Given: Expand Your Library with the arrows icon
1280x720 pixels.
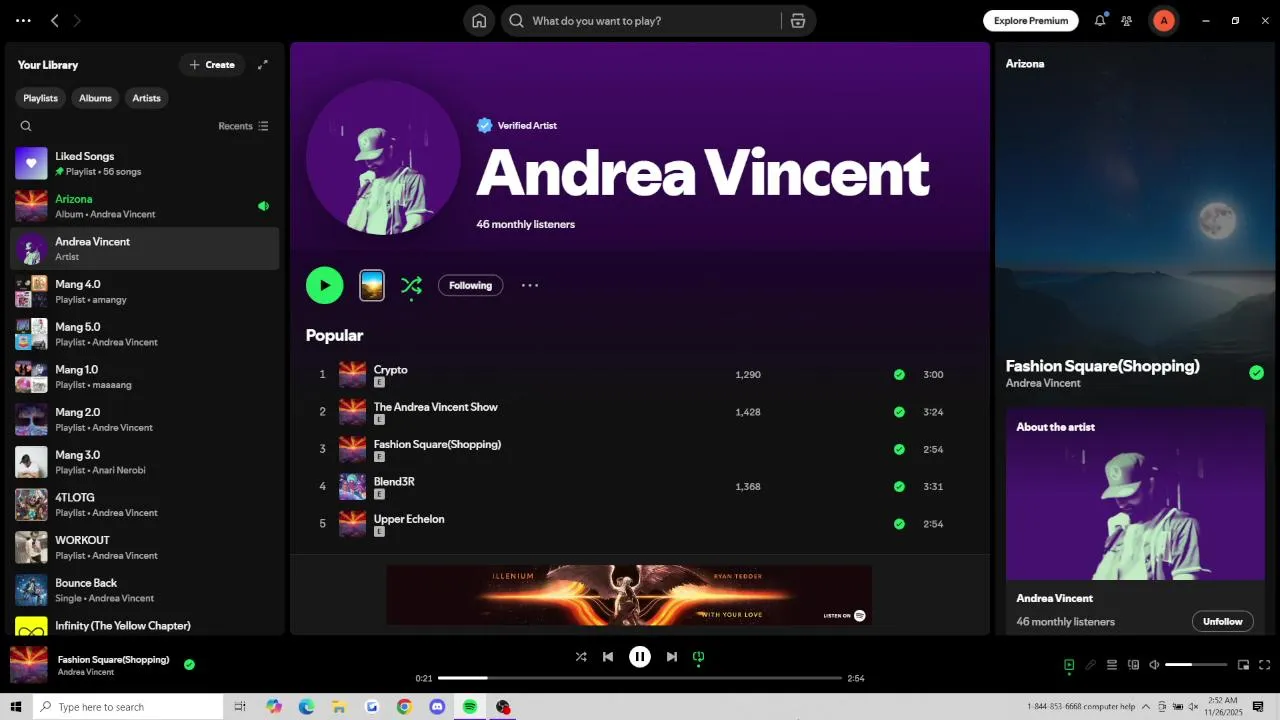Looking at the screenshot, I should [x=263, y=65].
